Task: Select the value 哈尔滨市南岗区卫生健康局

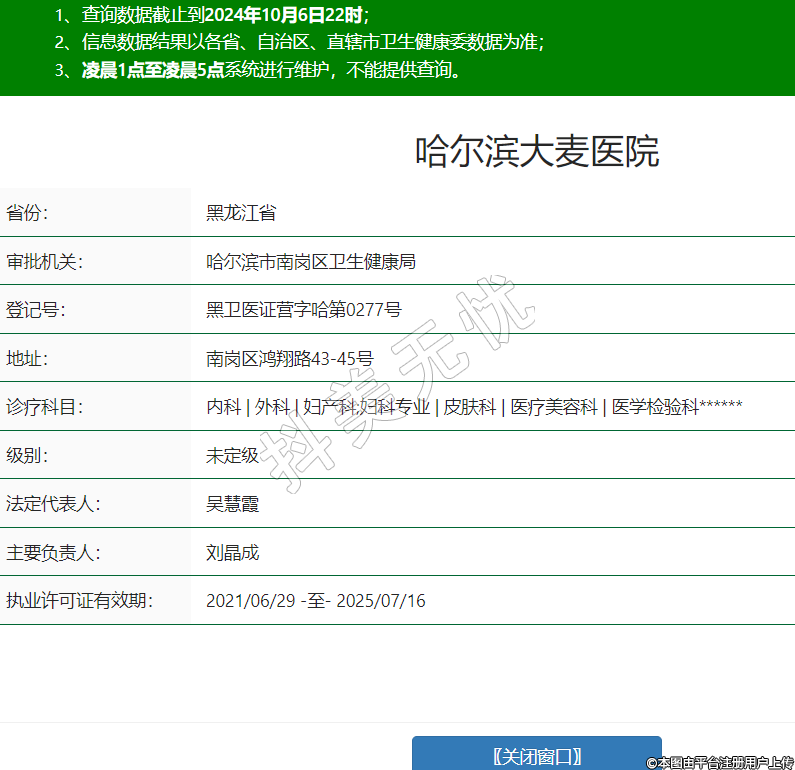Action: [310, 262]
